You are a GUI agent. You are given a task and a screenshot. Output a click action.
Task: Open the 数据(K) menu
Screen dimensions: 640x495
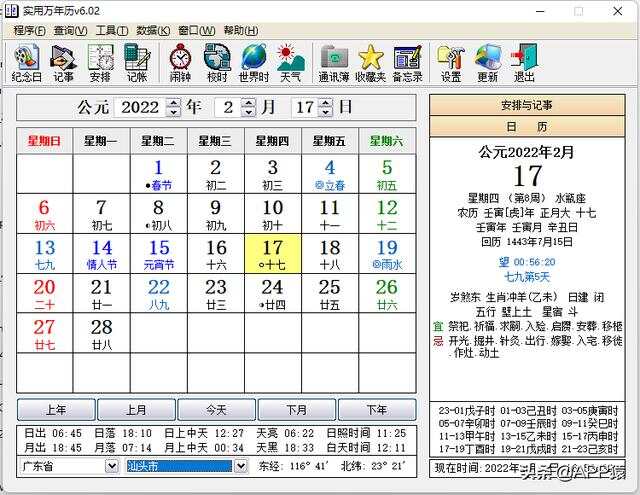coord(153,31)
